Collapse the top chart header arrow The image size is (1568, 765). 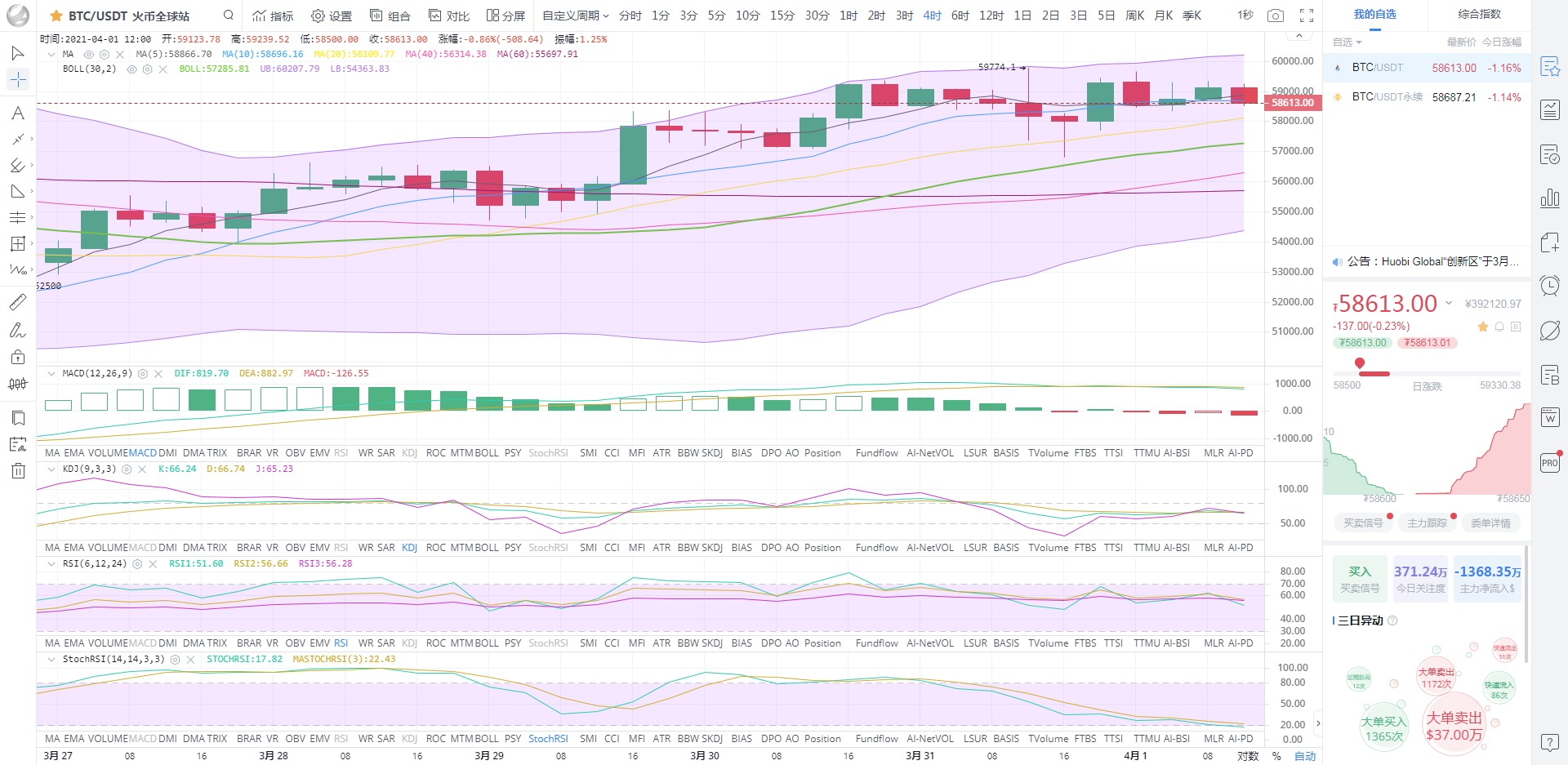coord(1298,36)
